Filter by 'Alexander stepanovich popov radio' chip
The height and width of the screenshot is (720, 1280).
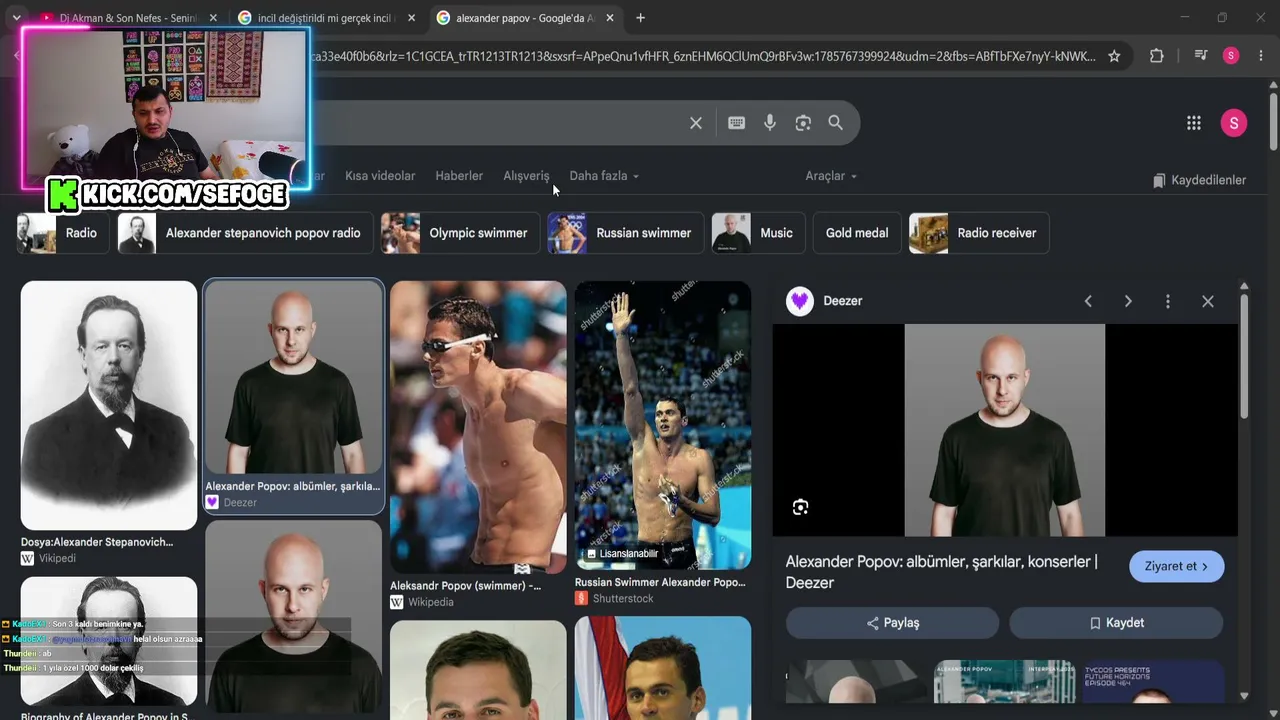pyautogui.click(x=245, y=233)
